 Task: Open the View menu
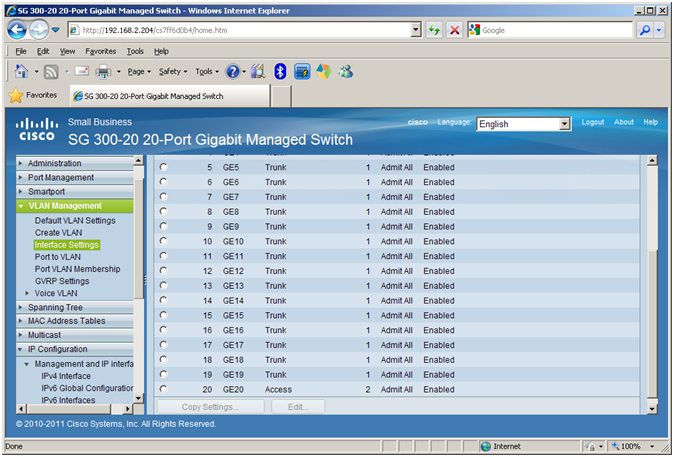tap(67, 51)
